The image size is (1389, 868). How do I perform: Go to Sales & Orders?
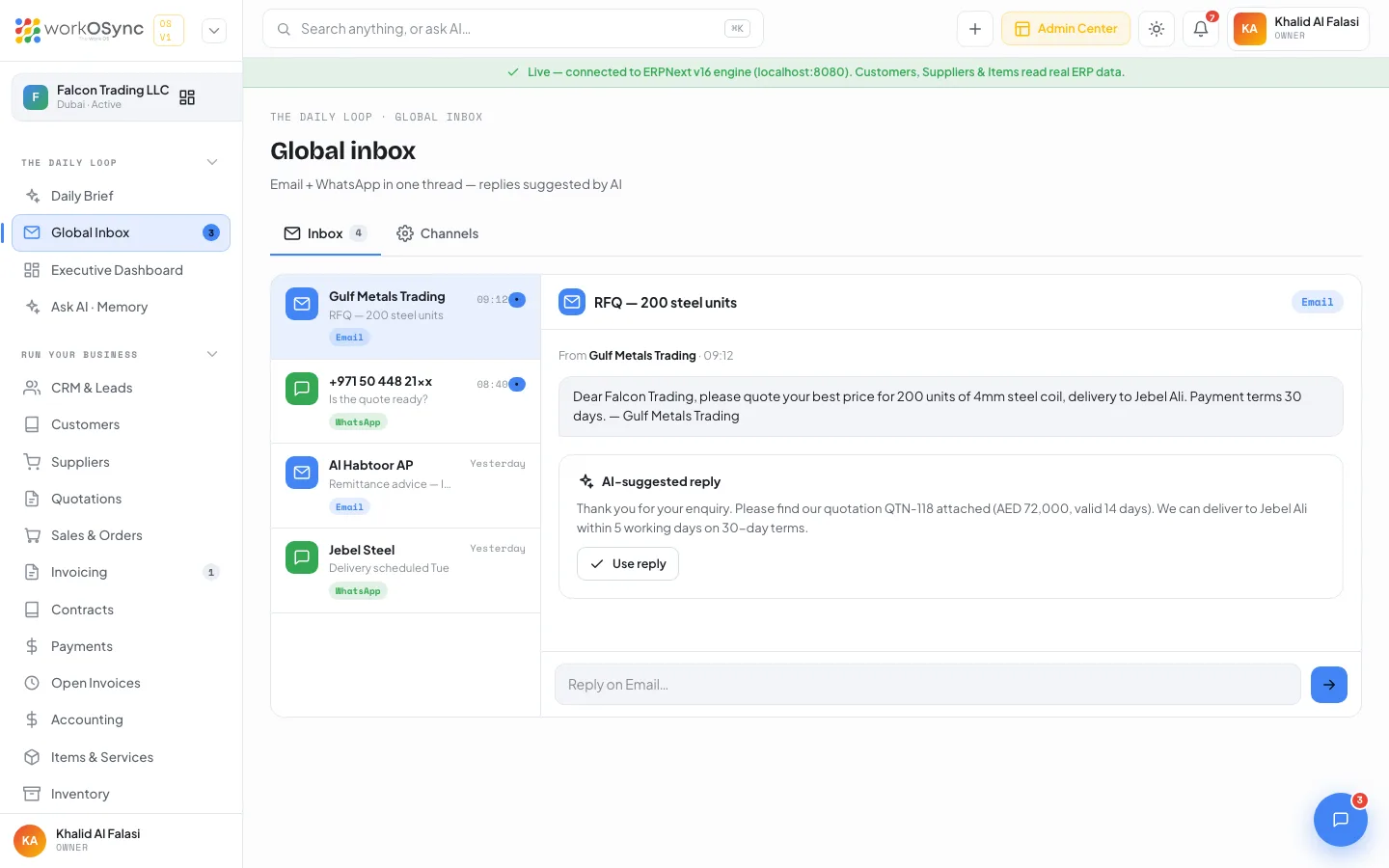(x=121, y=535)
